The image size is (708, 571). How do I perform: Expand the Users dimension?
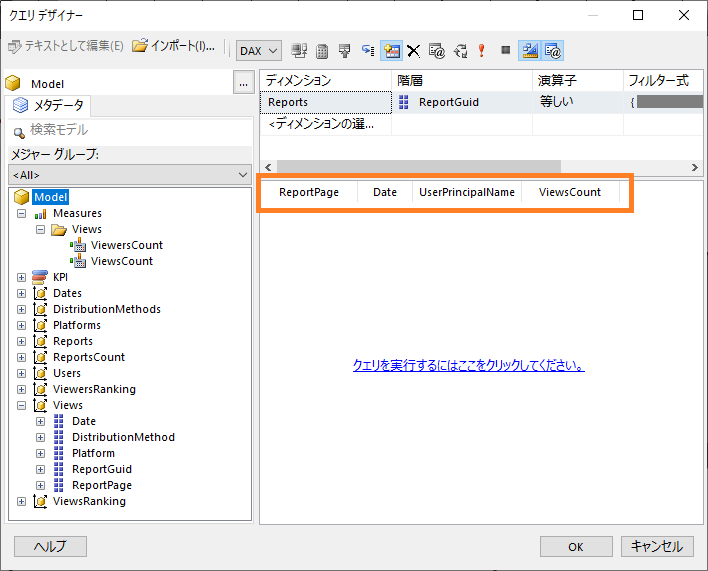click(x=21, y=374)
